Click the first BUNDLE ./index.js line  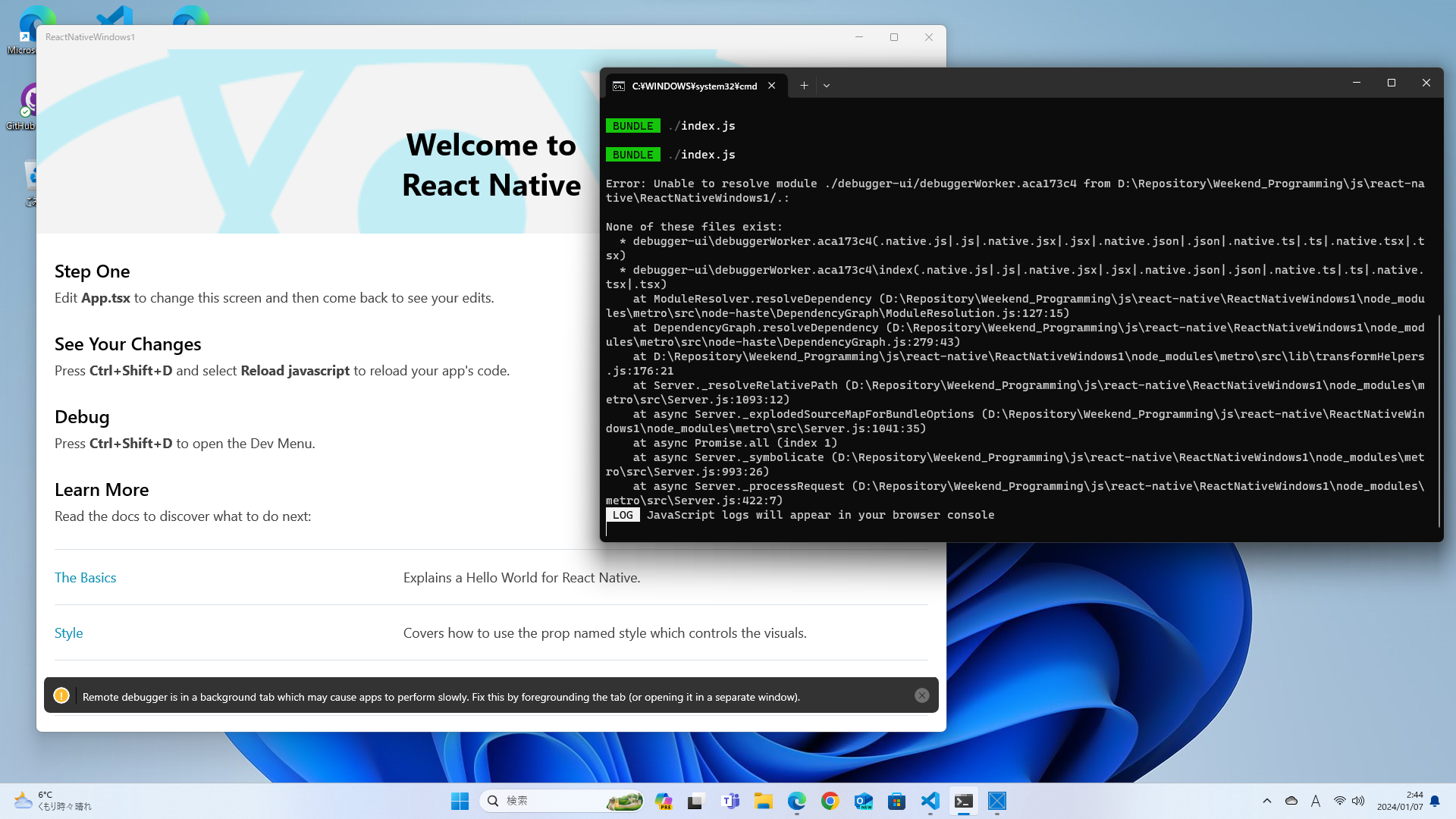pyautogui.click(x=670, y=126)
